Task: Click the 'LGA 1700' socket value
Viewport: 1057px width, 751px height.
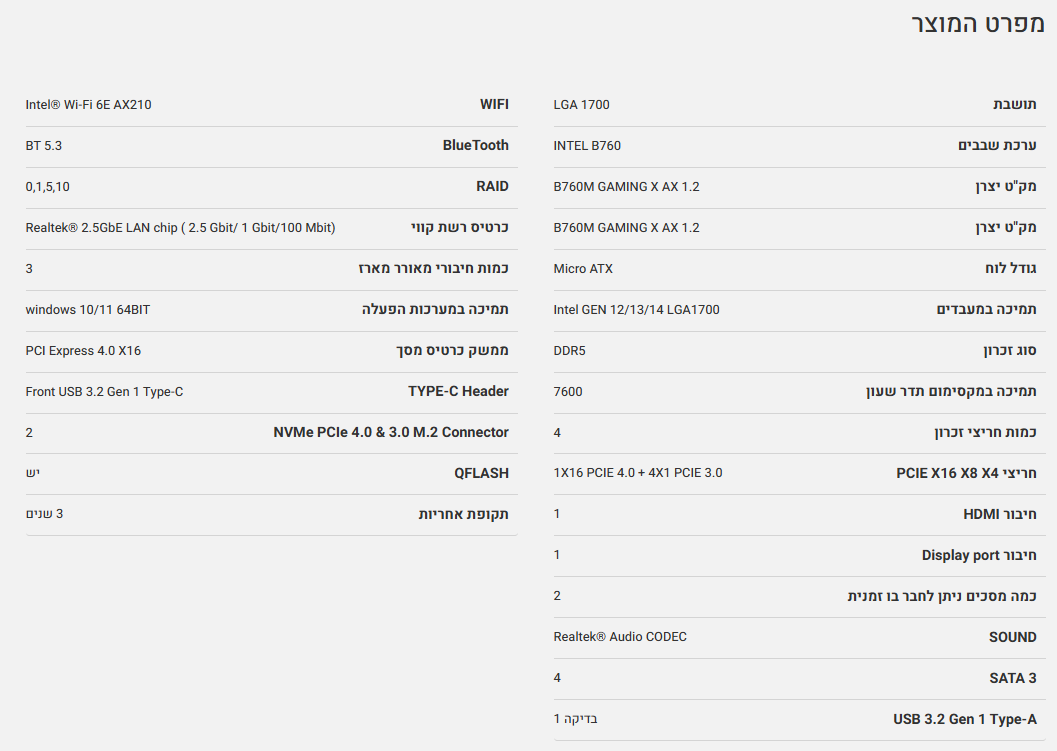Action: (581, 104)
